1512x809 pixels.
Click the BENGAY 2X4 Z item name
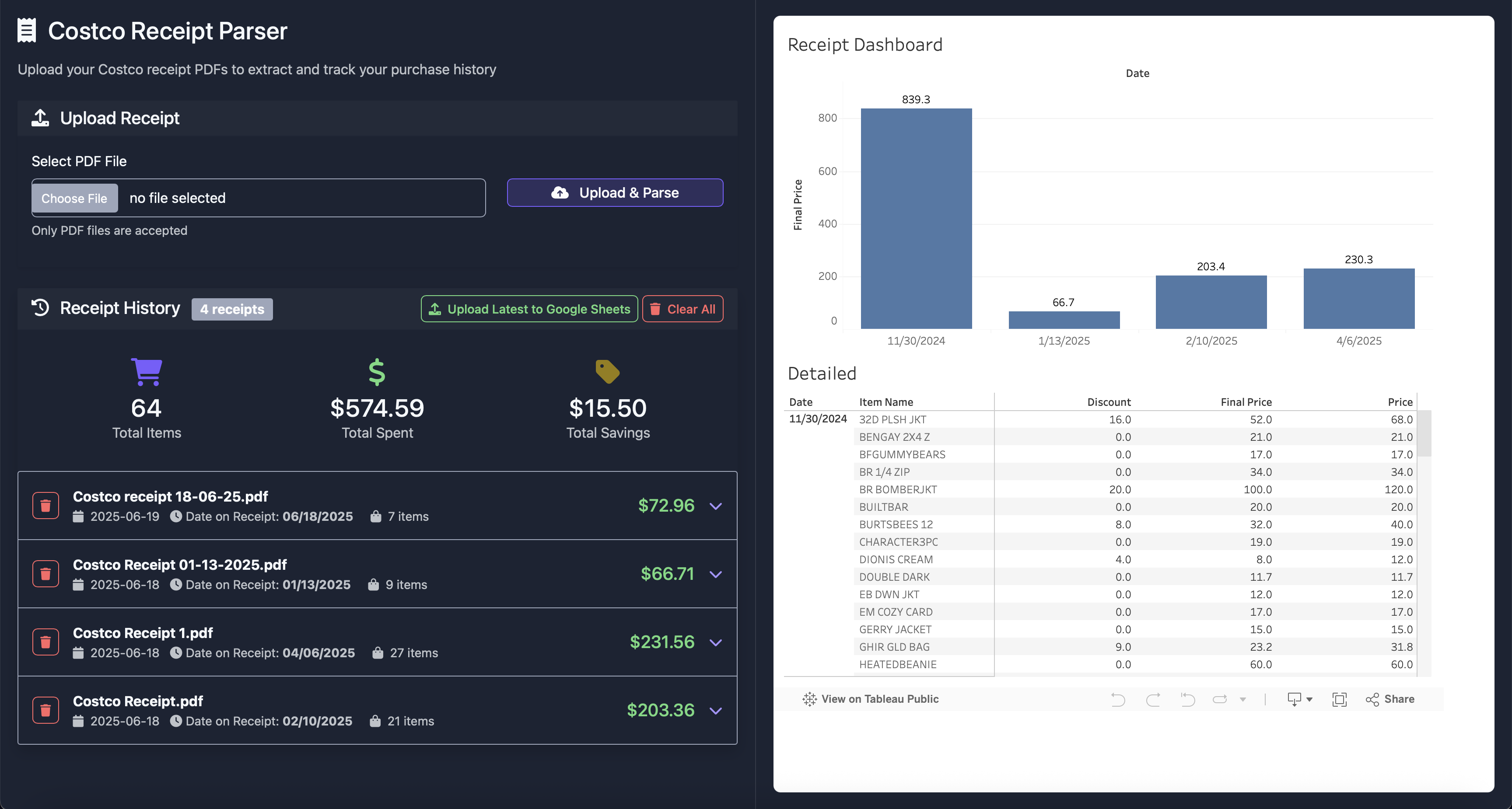click(x=894, y=437)
